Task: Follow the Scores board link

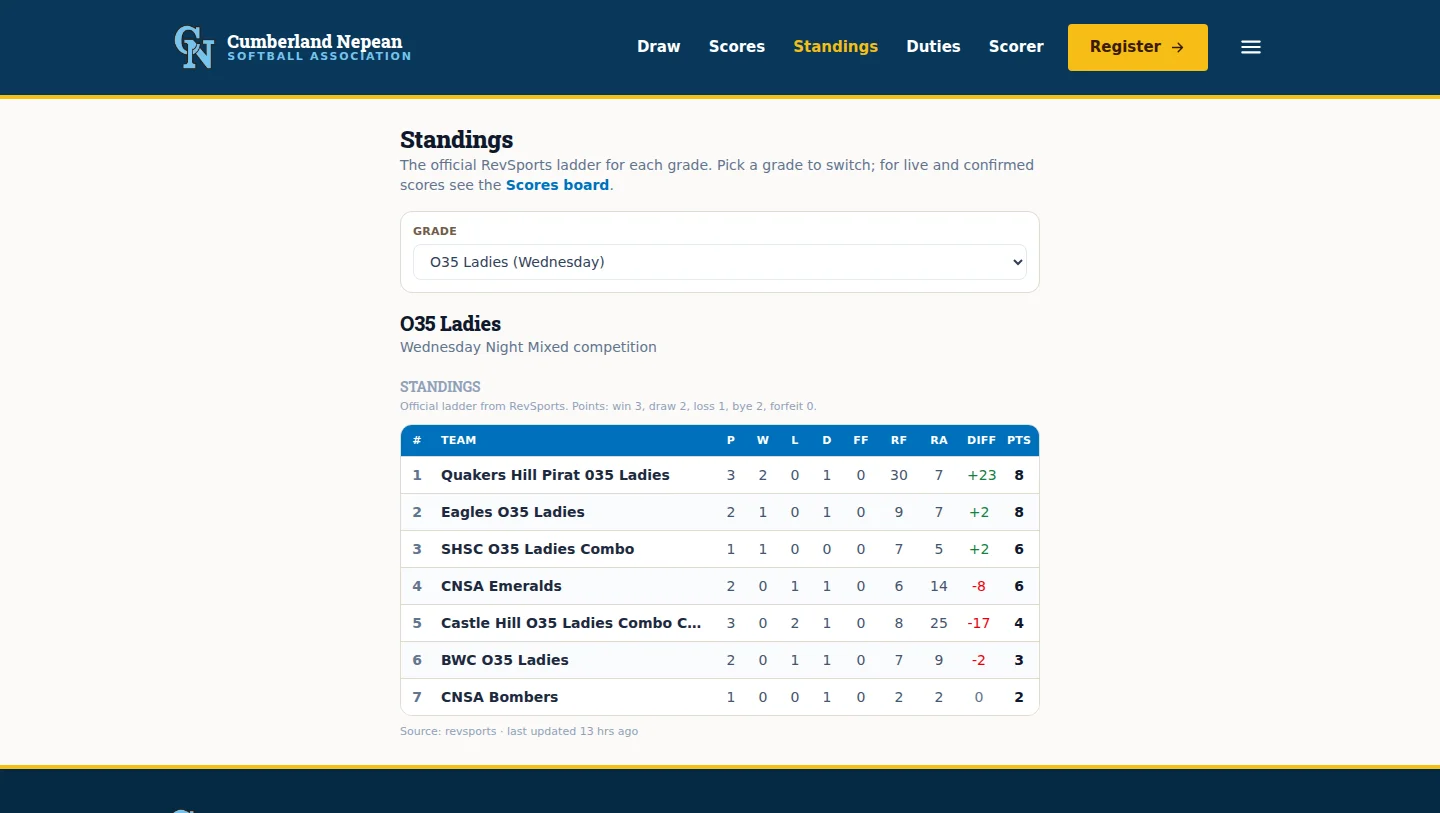Action: pyautogui.click(x=557, y=185)
